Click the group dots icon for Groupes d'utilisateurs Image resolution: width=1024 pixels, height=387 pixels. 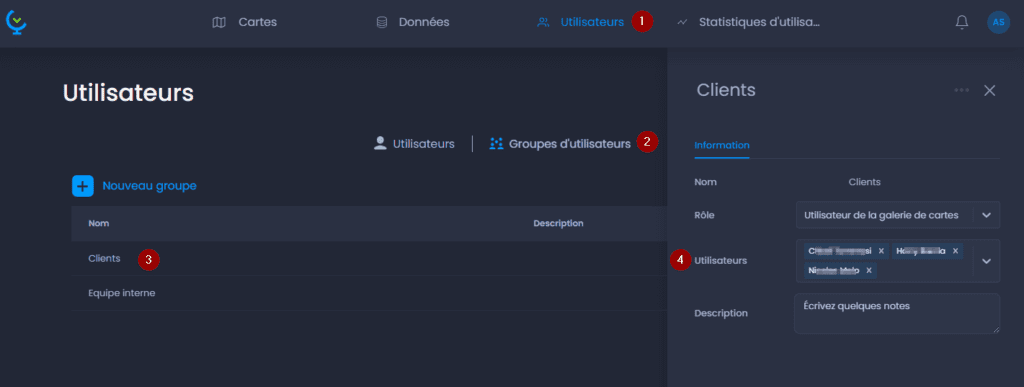(x=496, y=144)
